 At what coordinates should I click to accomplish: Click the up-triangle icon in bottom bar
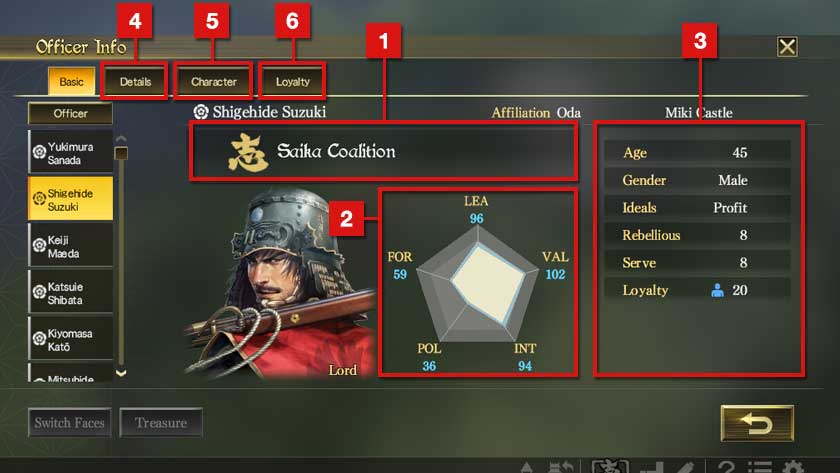(x=527, y=467)
